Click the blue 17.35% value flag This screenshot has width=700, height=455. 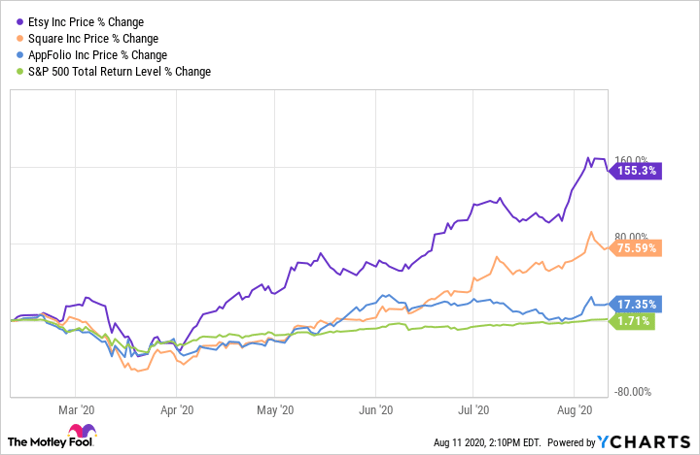coord(635,304)
